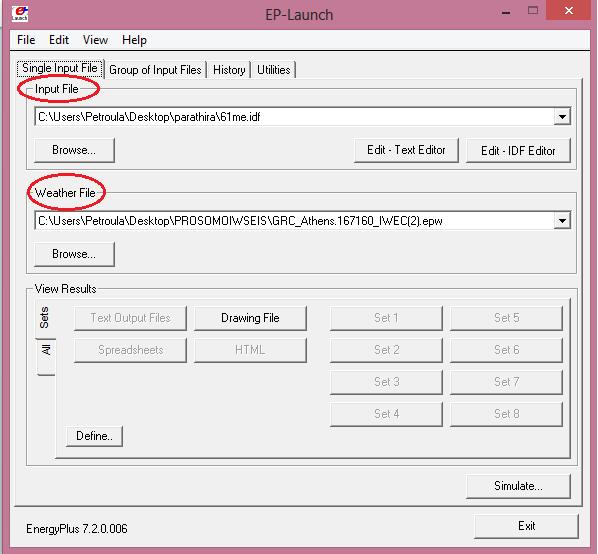This screenshot has width=598, height=554.
Task: Open the Edit menu
Action: point(59,40)
